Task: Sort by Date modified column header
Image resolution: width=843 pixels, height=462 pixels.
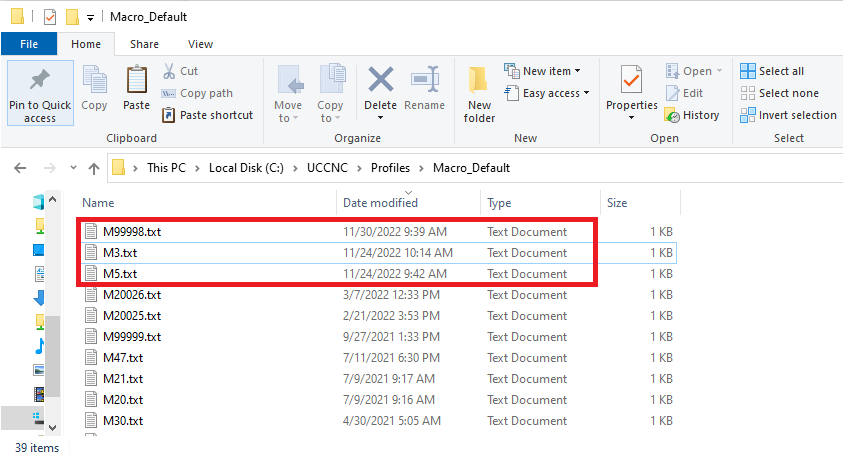Action: [380, 203]
